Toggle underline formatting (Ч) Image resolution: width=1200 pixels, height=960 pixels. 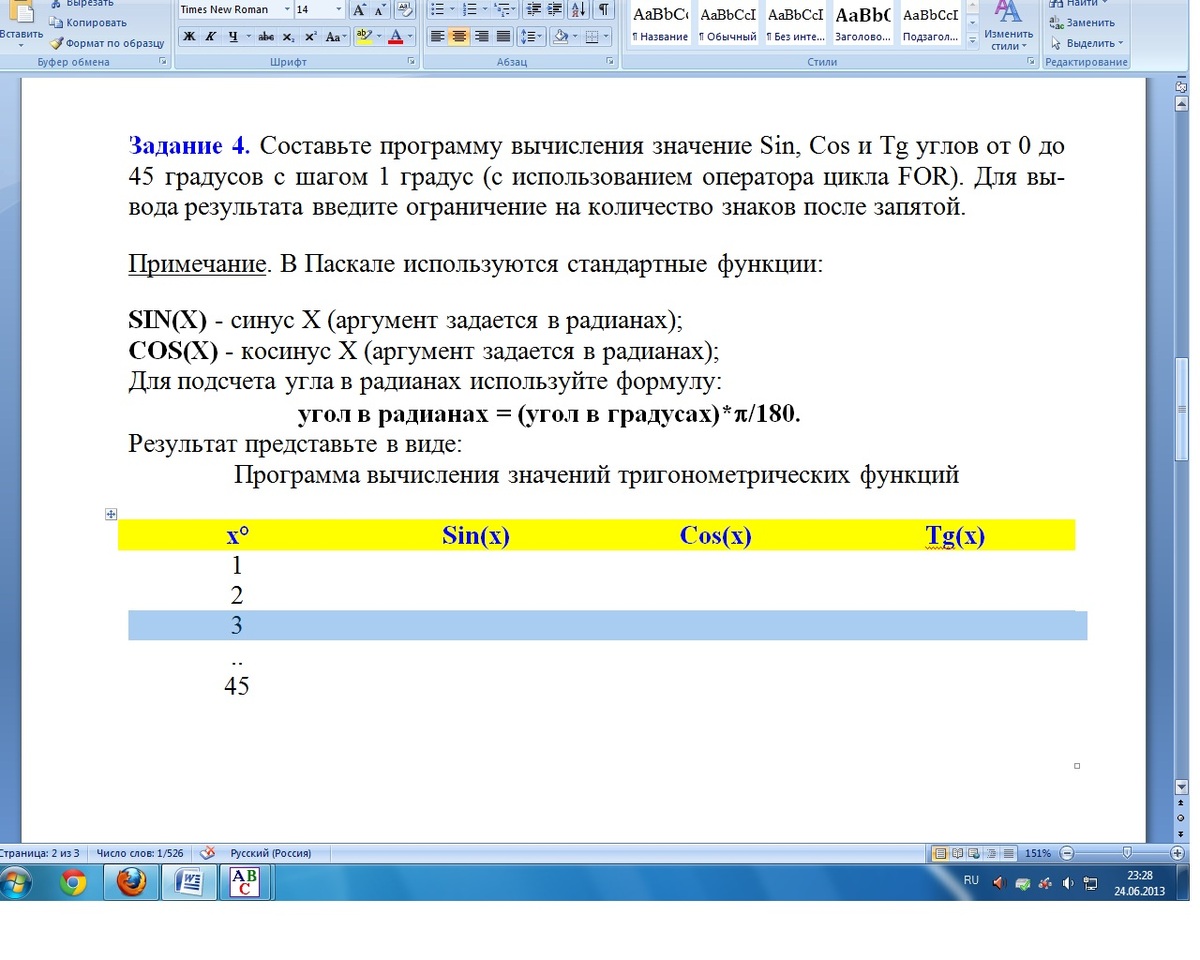click(232, 37)
